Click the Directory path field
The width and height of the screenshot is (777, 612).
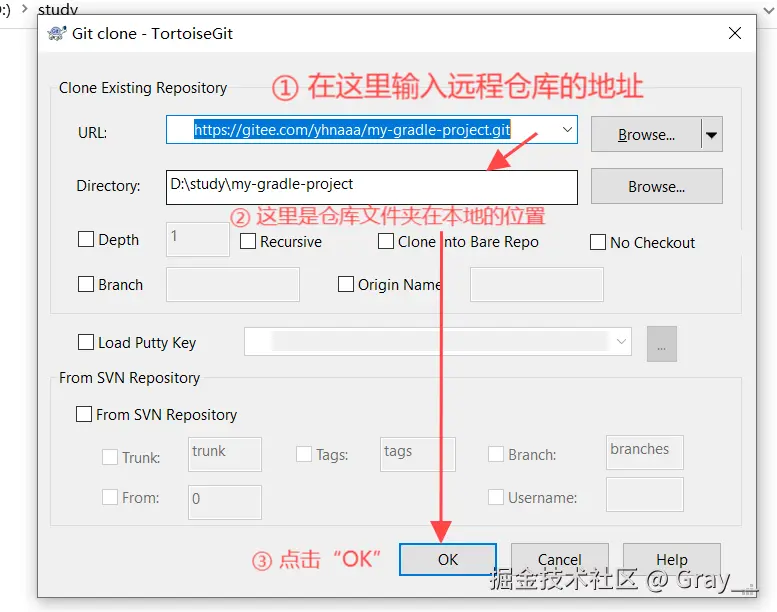tap(372, 187)
